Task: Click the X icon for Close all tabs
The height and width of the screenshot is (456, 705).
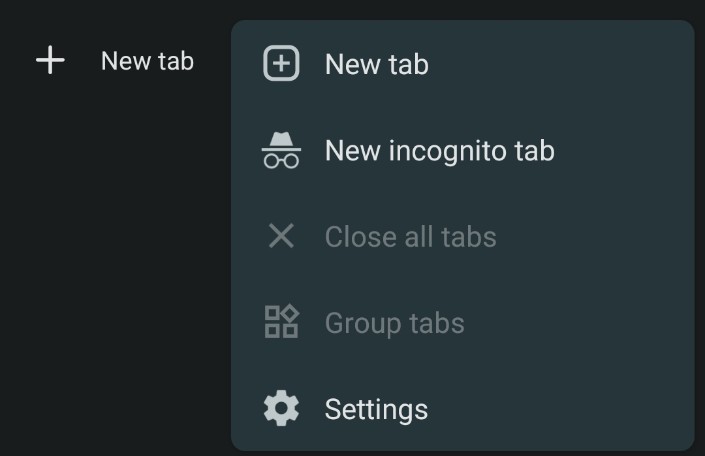Action: coord(281,237)
